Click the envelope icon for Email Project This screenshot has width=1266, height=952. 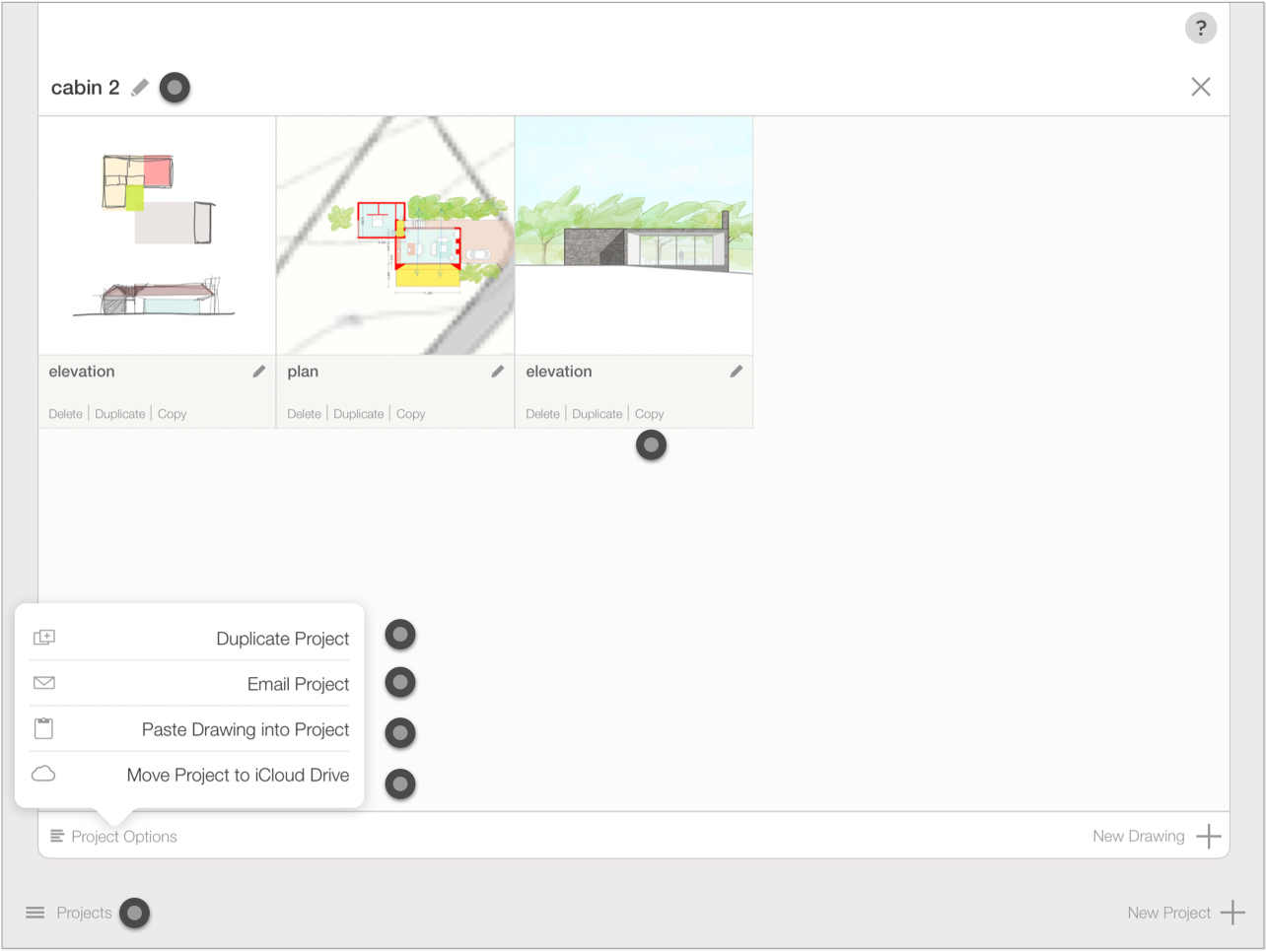[x=44, y=683]
